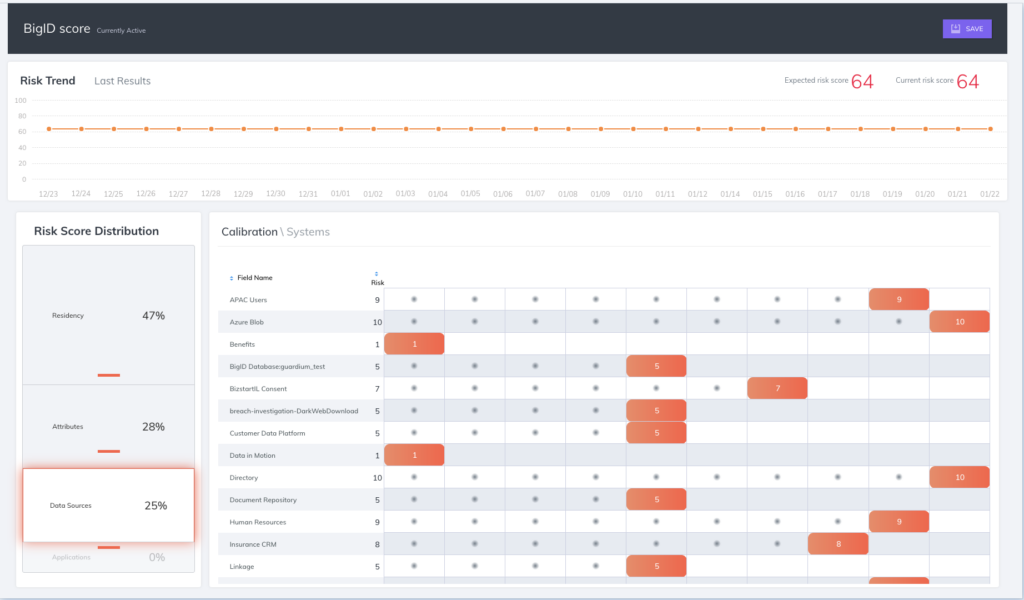The width and height of the screenshot is (1024, 600).
Task: Sort the table by Field Name sort arrows
Action: point(231,278)
